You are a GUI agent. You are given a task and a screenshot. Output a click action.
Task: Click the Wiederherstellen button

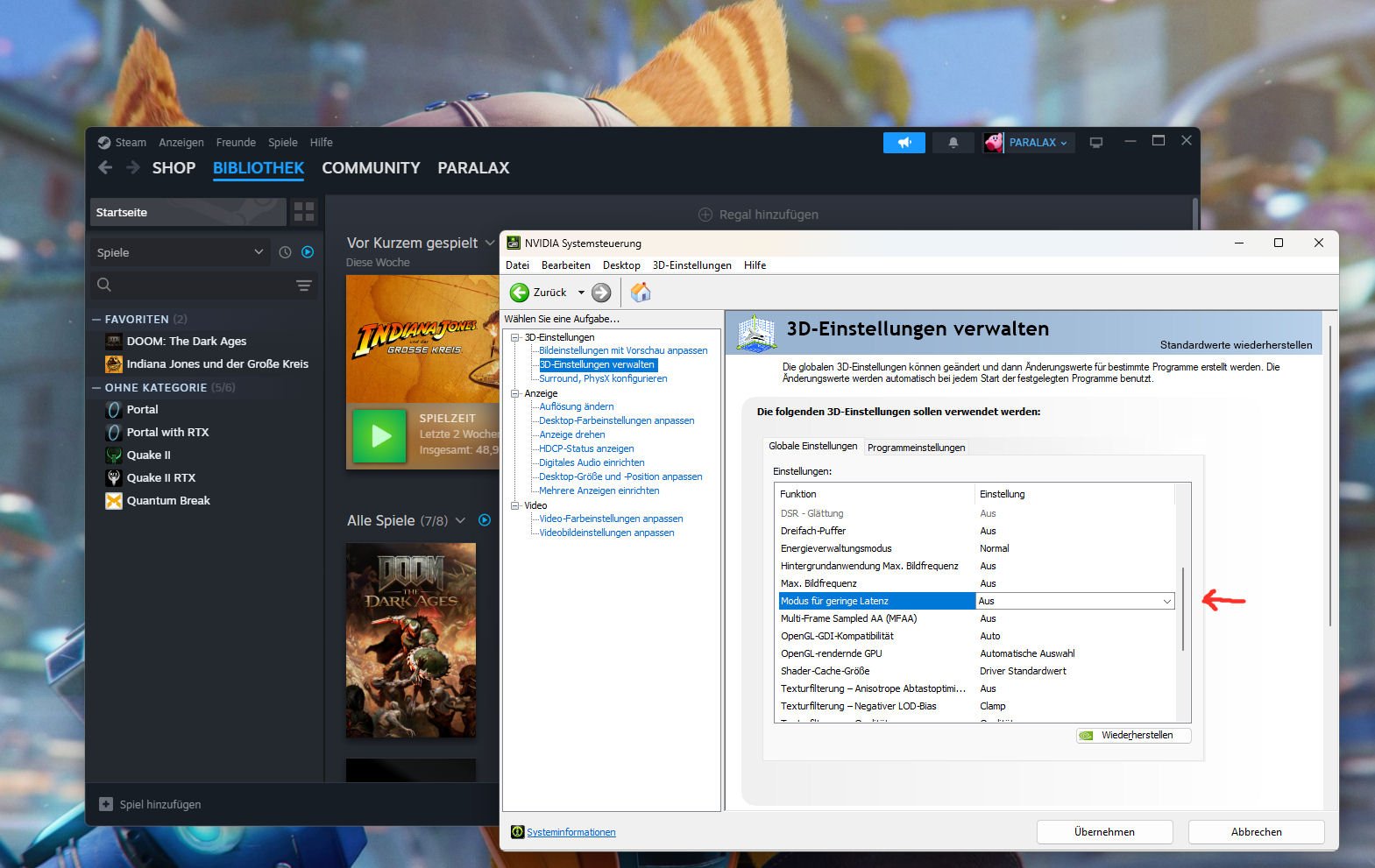(x=1134, y=735)
